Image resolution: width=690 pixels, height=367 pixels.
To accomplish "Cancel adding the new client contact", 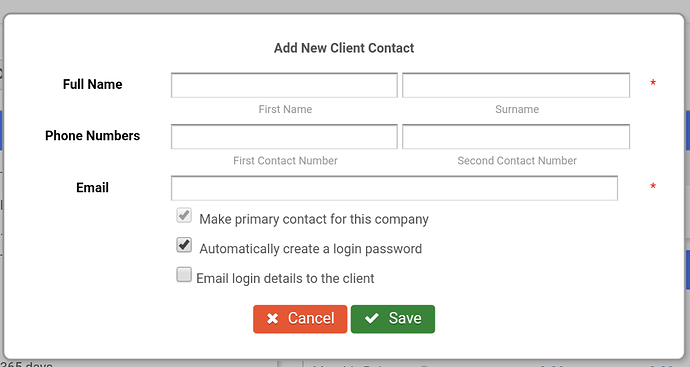I will tap(300, 319).
